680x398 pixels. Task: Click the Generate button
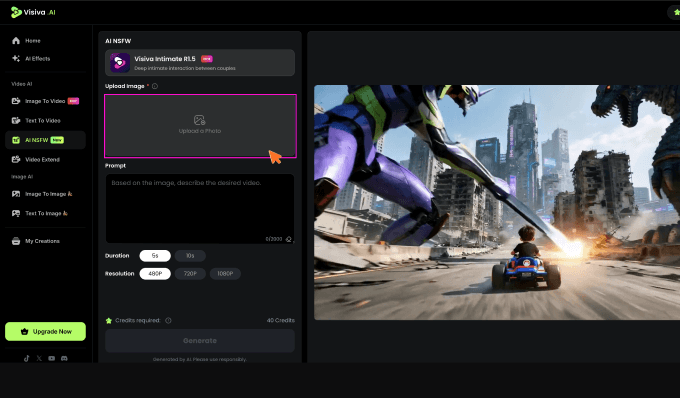coord(200,341)
